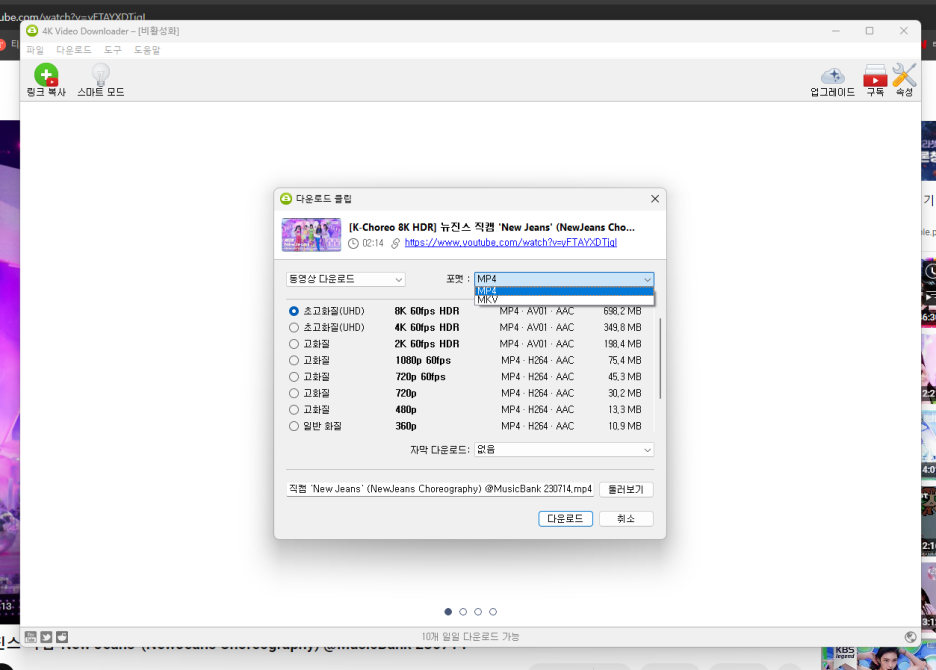Image resolution: width=936 pixels, height=670 pixels.
Task: Open the Upgrade (업그레이드) cloud icon
Action: pos(833,76)
